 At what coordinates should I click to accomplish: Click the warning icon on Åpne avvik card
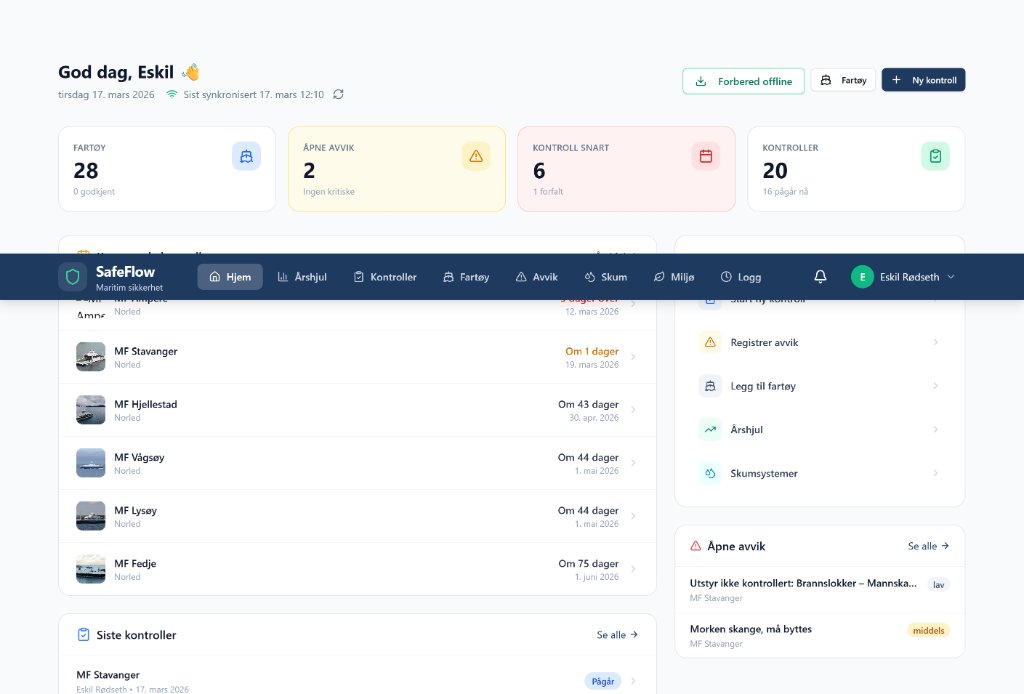(x=476, y=156)
